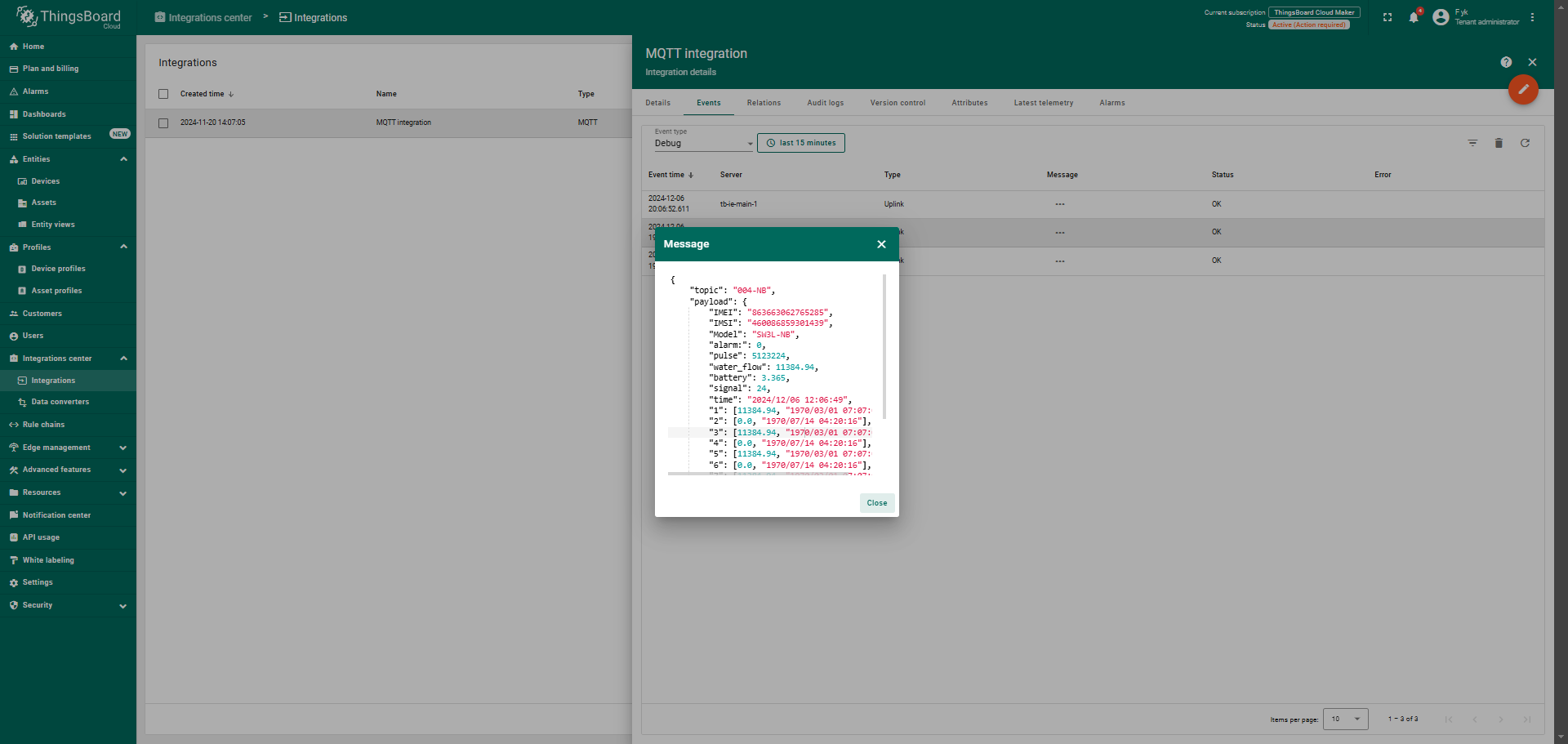This screenshot has width=1568, height=744.
Task: Collapse Integrations center section
Action: 123,359
